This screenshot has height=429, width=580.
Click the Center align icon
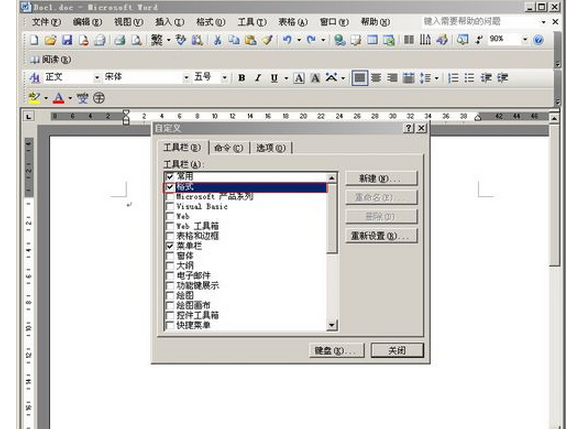click(376, 78)
